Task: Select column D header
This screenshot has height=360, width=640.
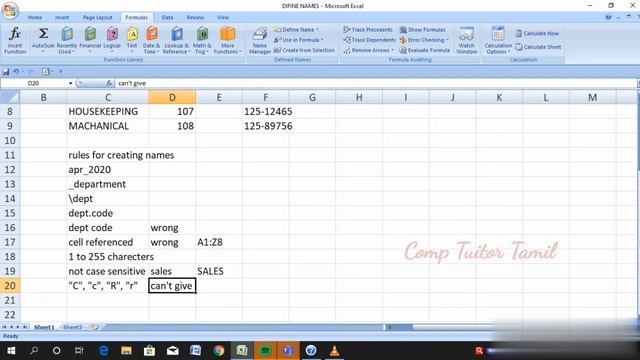Action: 172,98
